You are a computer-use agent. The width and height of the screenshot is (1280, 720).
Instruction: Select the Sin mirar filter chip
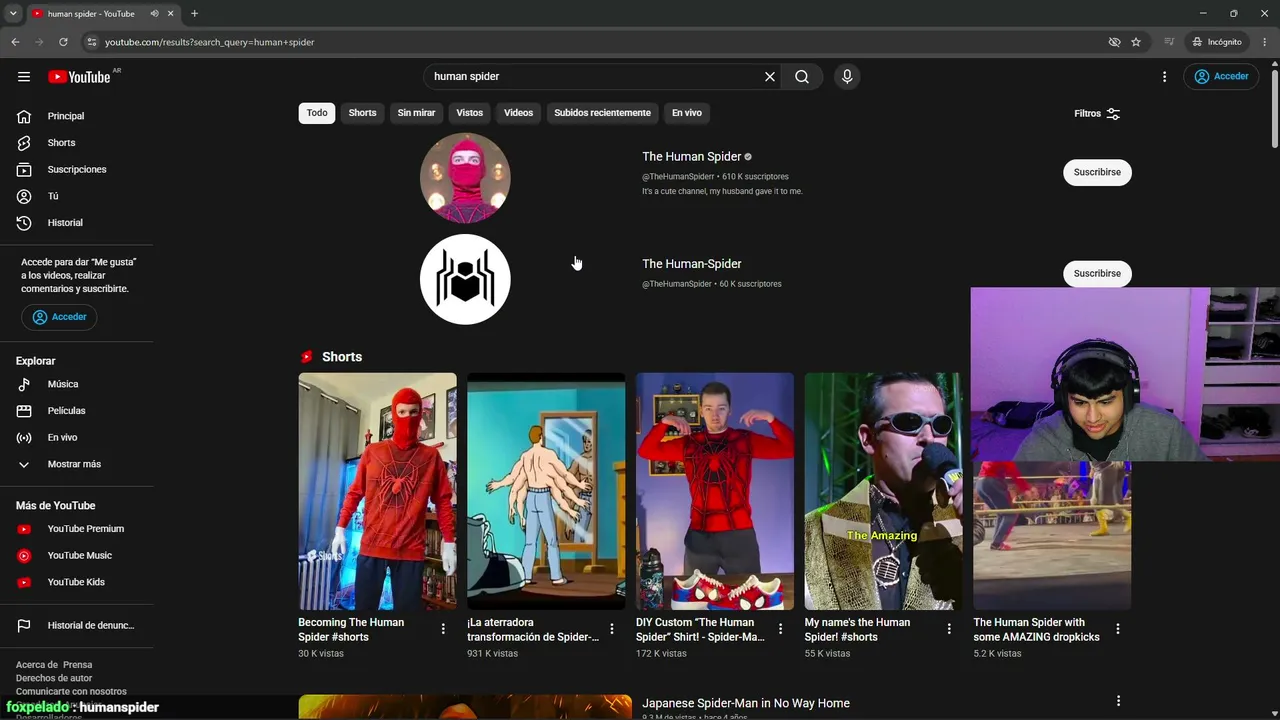[x=416, y=113]
